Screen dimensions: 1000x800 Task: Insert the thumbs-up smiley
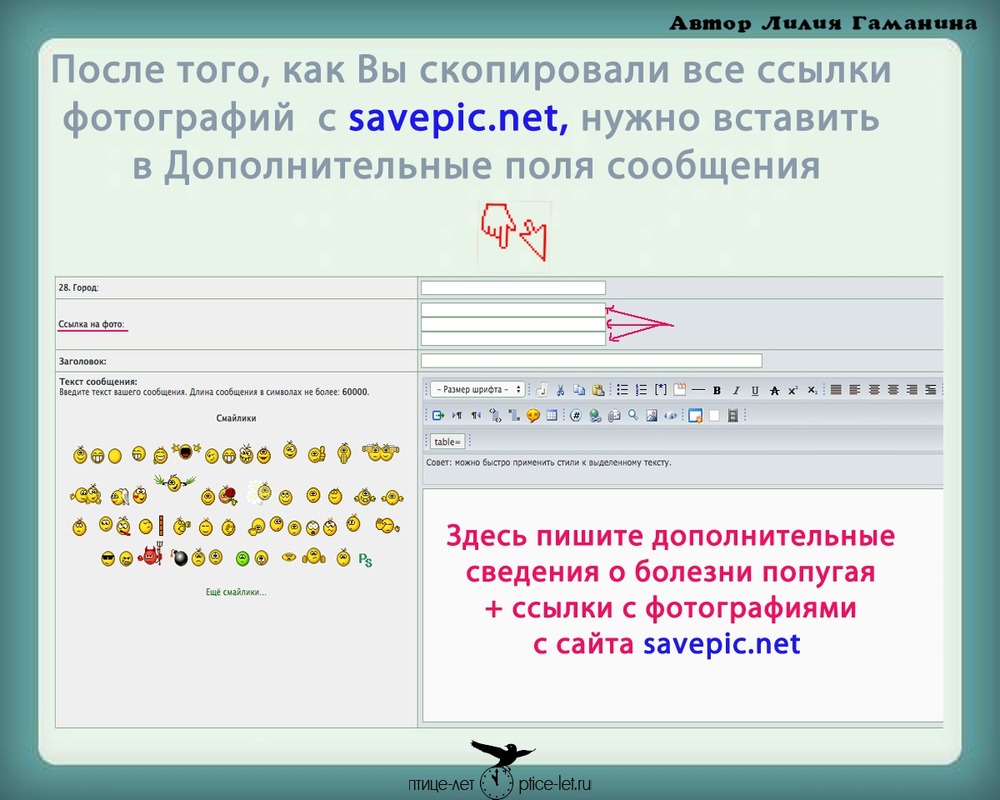point(316,454)
